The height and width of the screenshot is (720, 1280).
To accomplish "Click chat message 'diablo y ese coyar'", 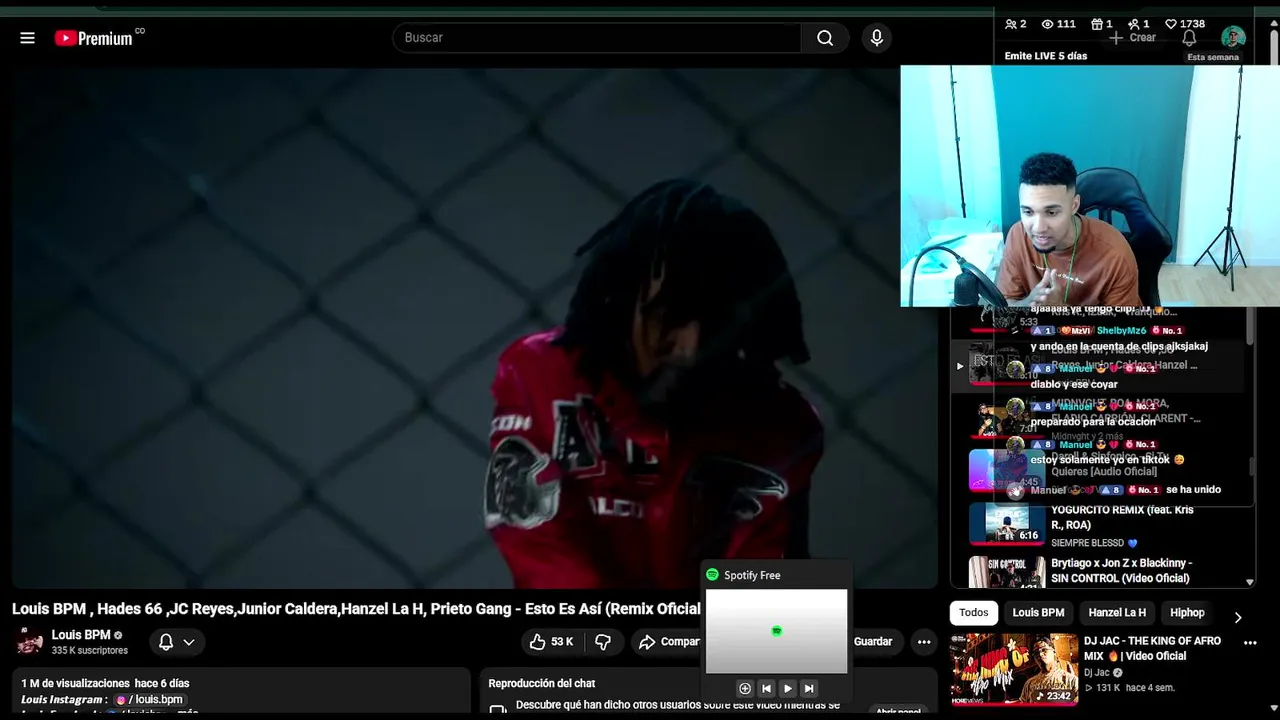I will click(1074, 385).
